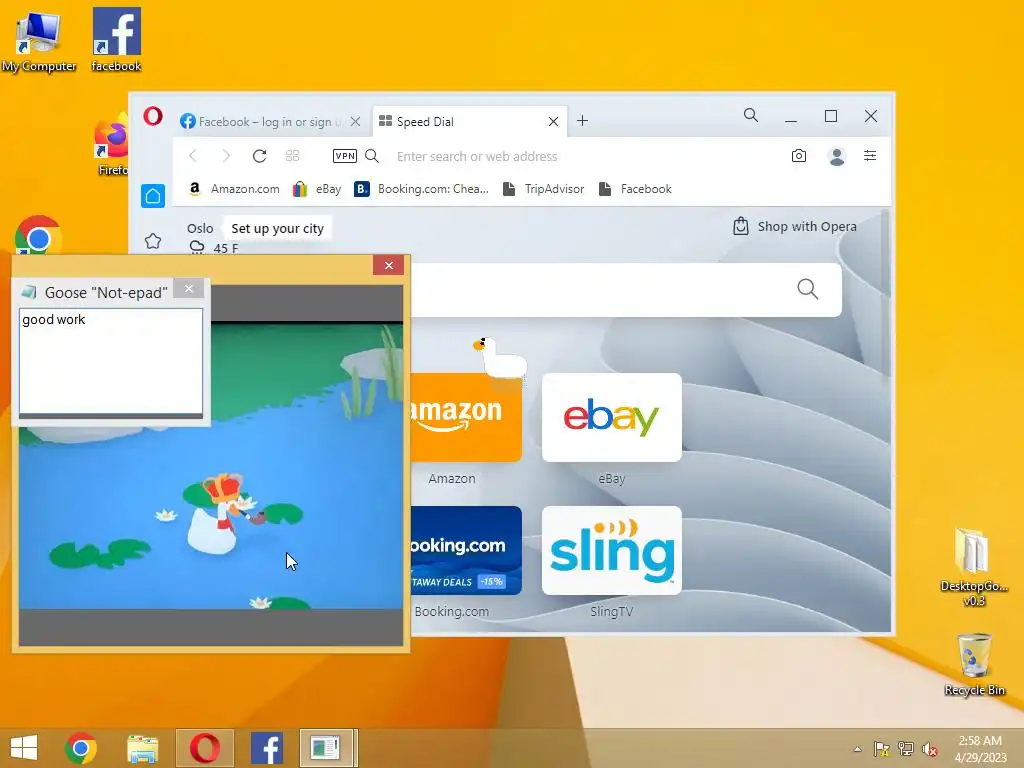Viewport: 1024px width, 768px height.
Task: Select the Chrome desktop shortcut
Action: tap(39, 236)
